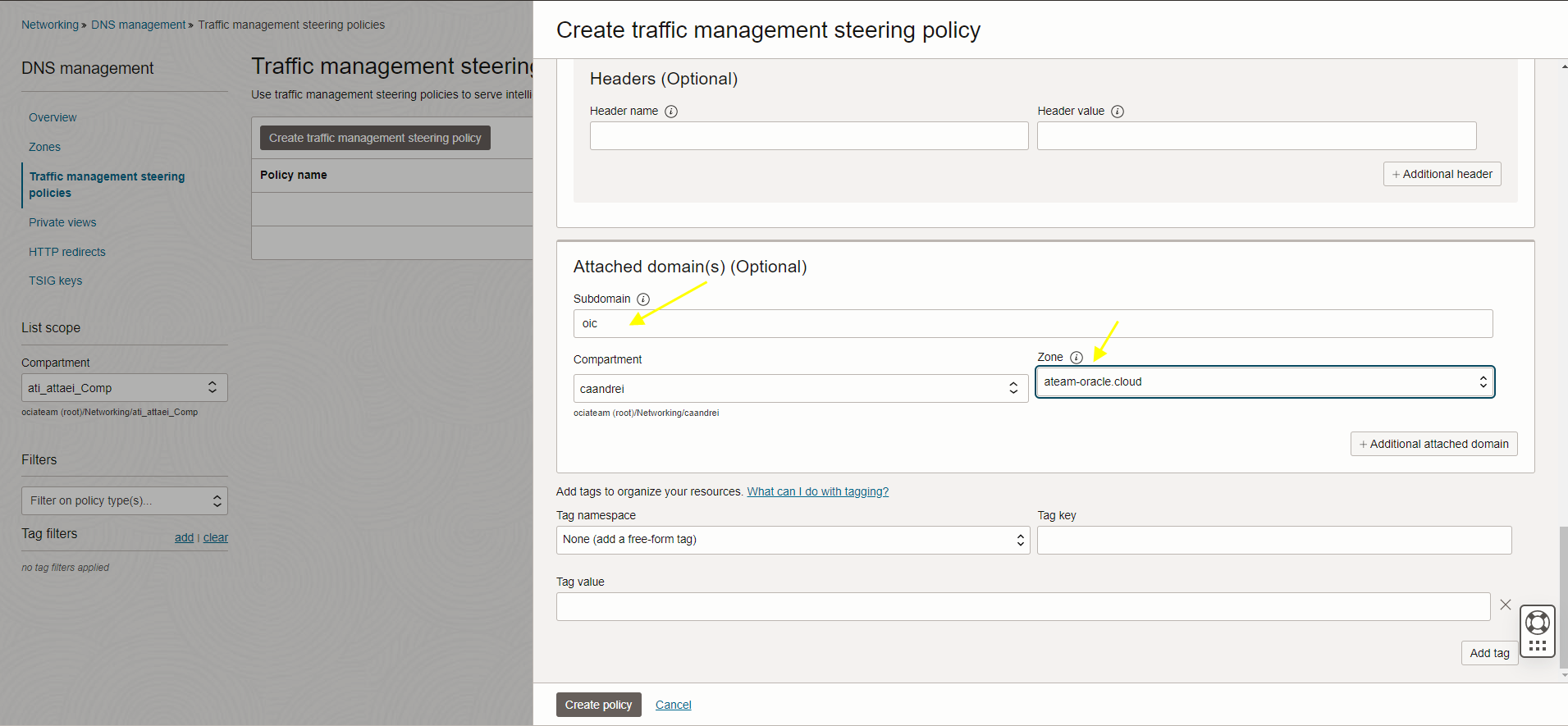Click into the Subdomain field containing oic
This screenshot has height=726, width=1568.
(1032, 324)
